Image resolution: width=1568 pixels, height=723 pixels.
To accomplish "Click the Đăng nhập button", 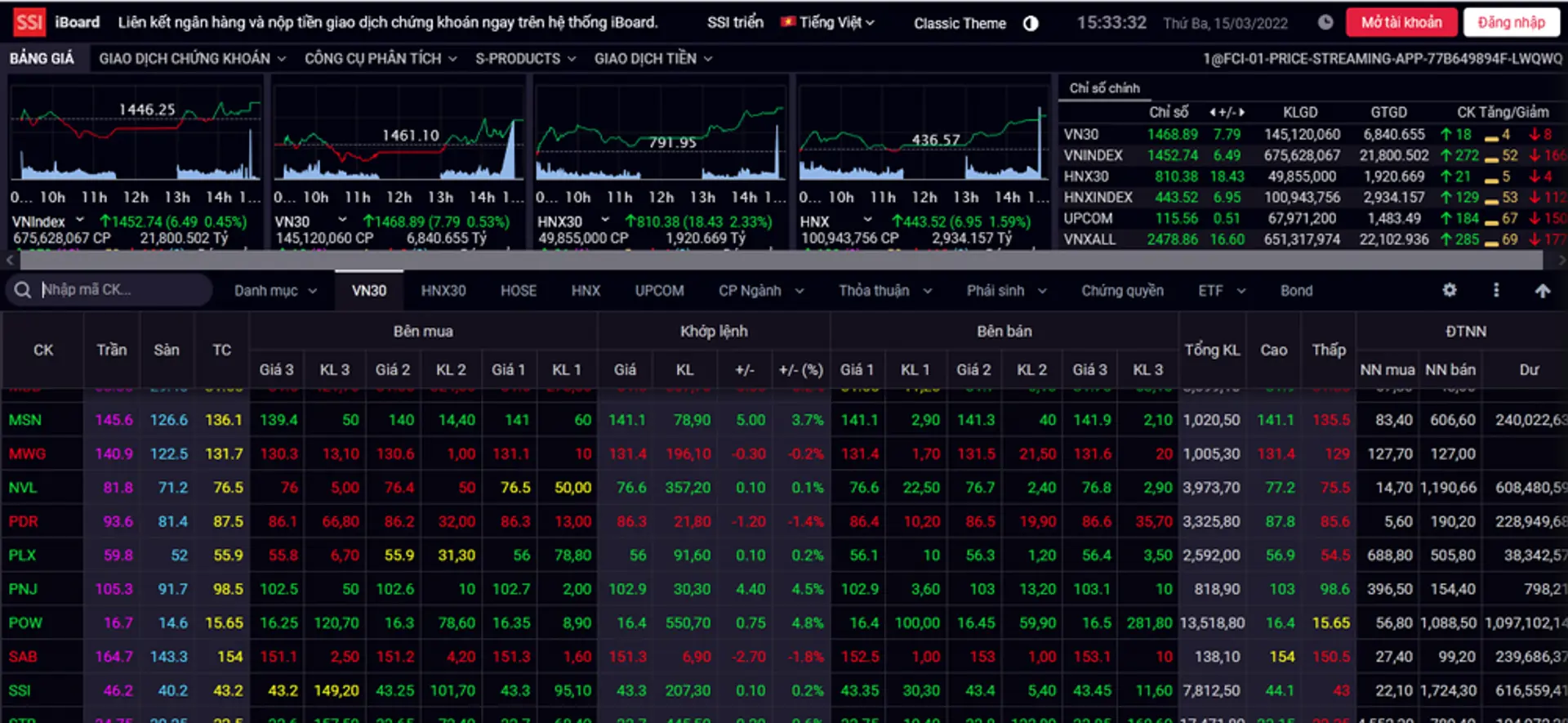I will tap(1511, 23).
